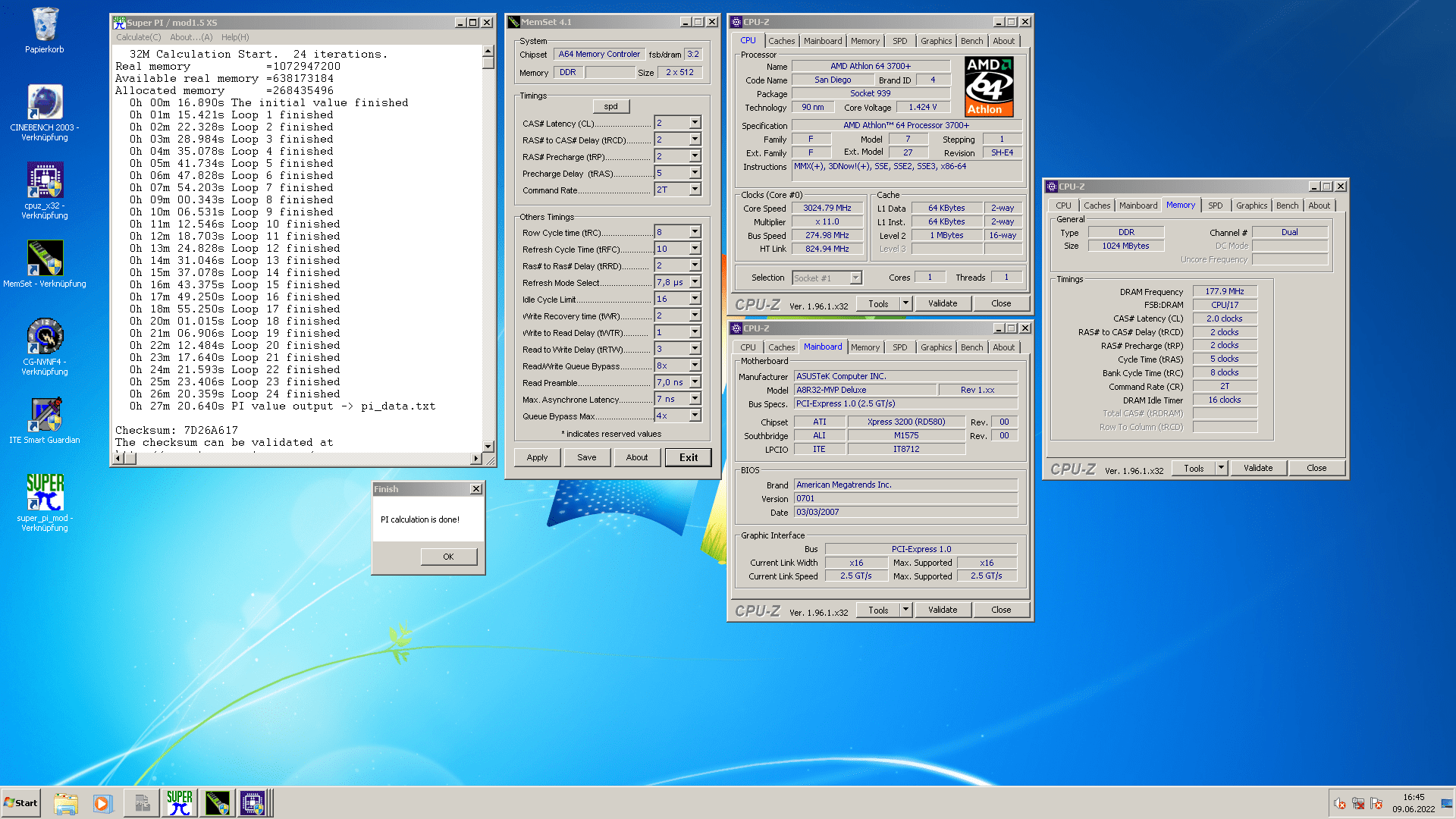
Task: Click the Super PI window title icon
Action: [119, 22]
